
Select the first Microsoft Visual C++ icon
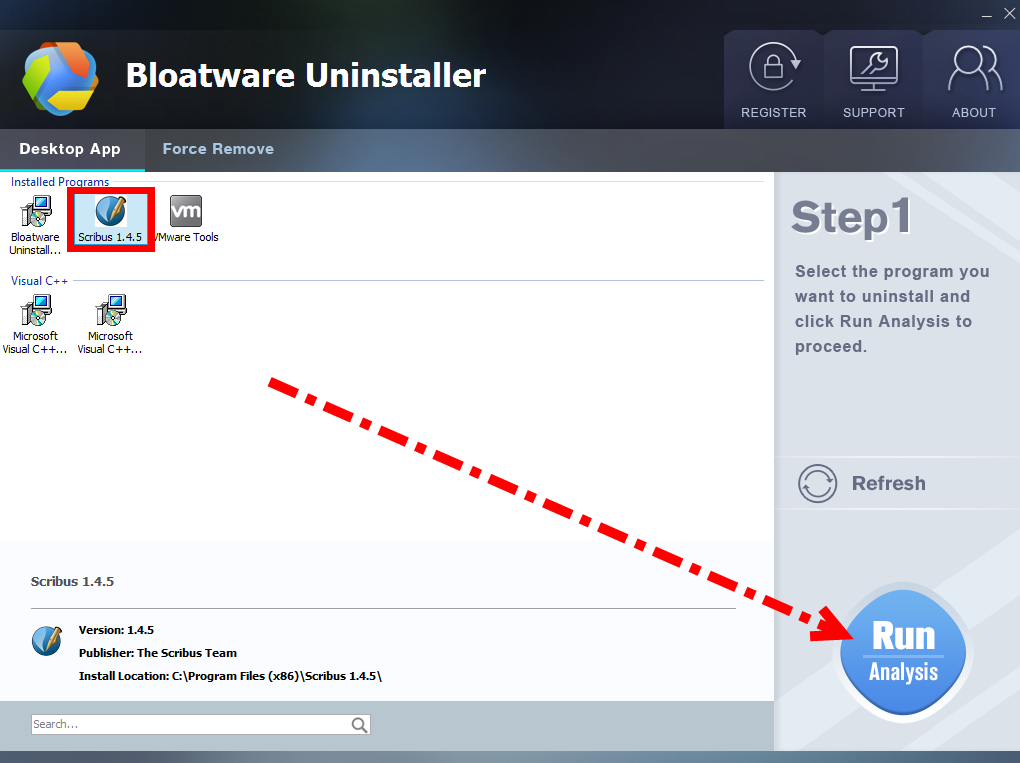36,310
